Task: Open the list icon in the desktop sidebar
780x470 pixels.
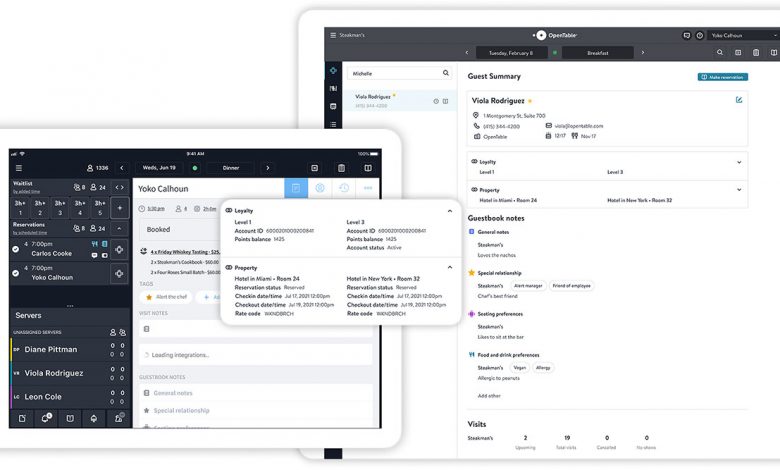Action: pyautogui.click(x=333, y=124)
